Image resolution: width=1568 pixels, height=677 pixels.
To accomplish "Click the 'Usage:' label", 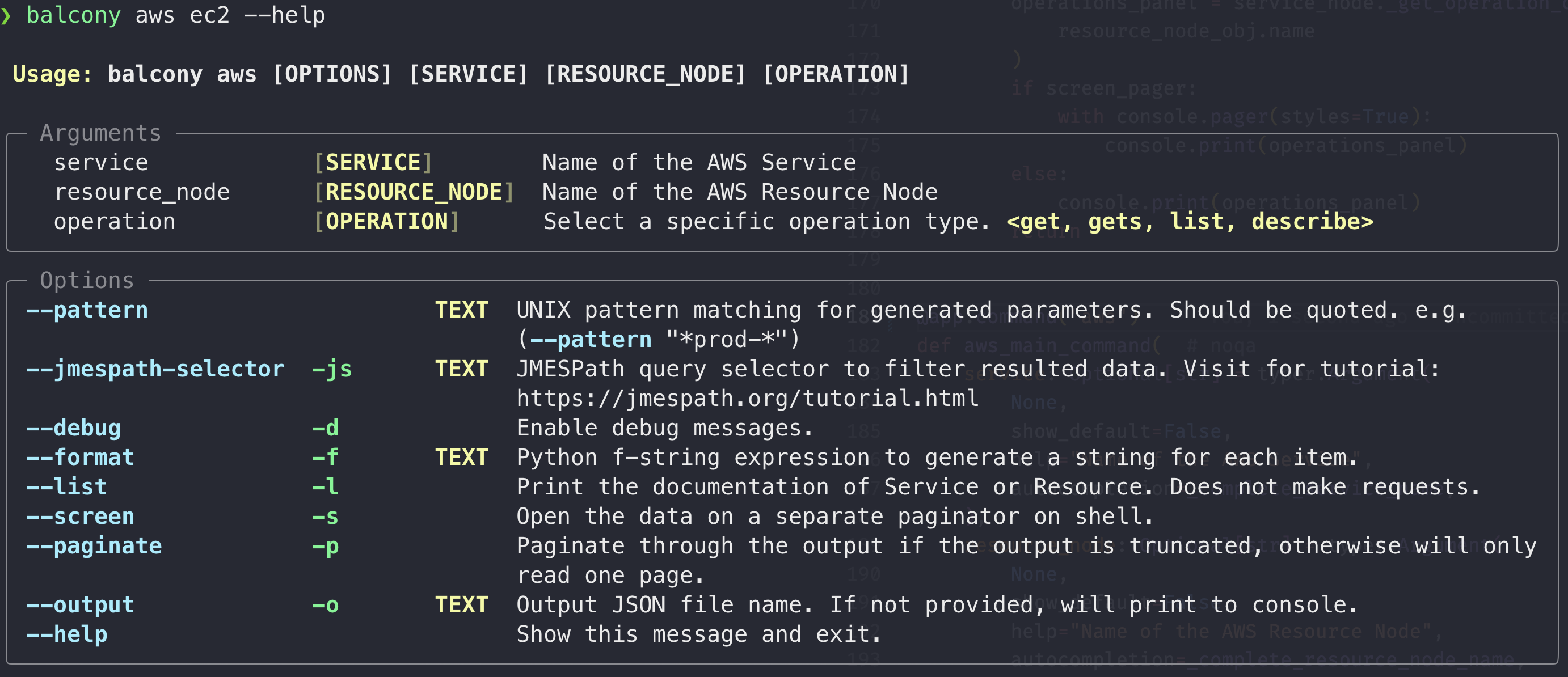I will [52, 74].
